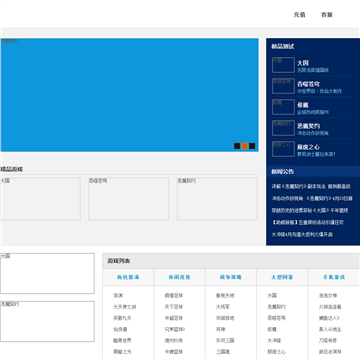Open 攻城掠地 in the 战争策略 column
Viewport: 360px width, 360px height.
click(225, 318)
